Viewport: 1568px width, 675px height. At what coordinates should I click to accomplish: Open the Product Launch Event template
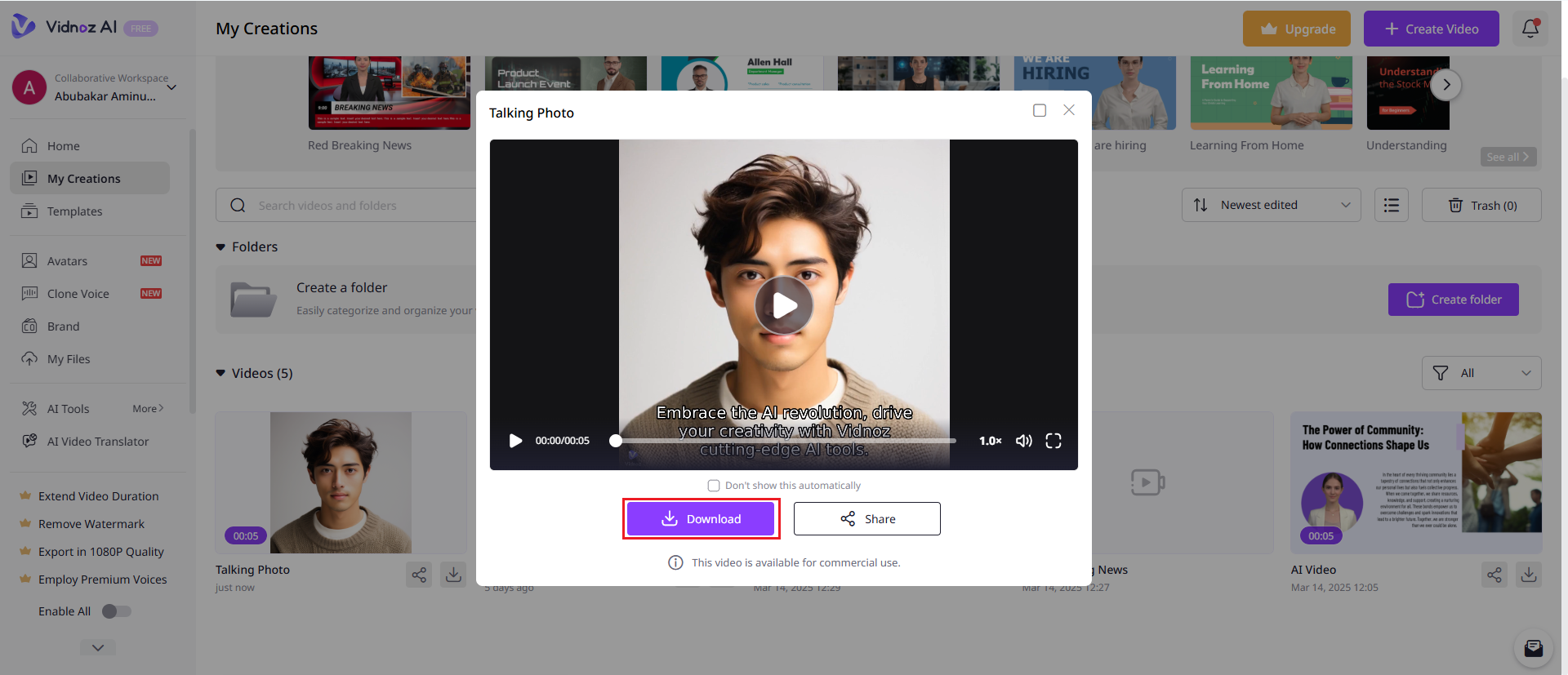(x=566, y=73)
